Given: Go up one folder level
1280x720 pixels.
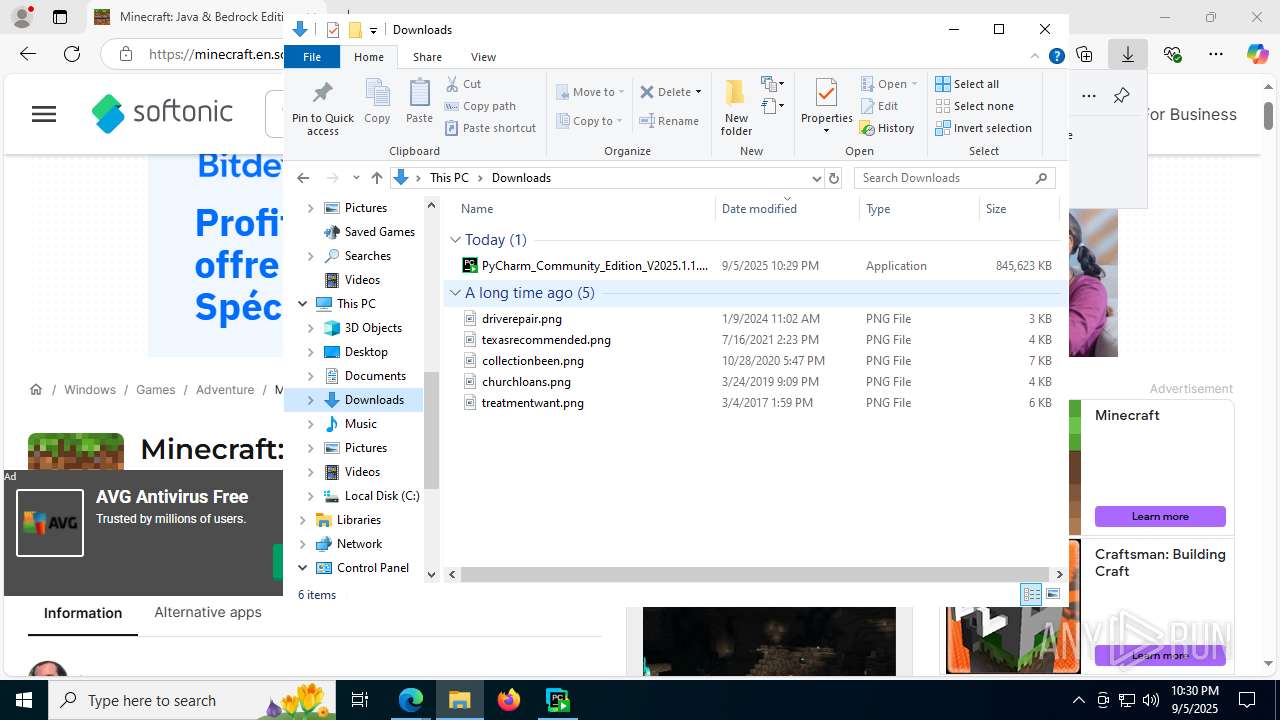Looking at the screenshot, I should (376, 178).
